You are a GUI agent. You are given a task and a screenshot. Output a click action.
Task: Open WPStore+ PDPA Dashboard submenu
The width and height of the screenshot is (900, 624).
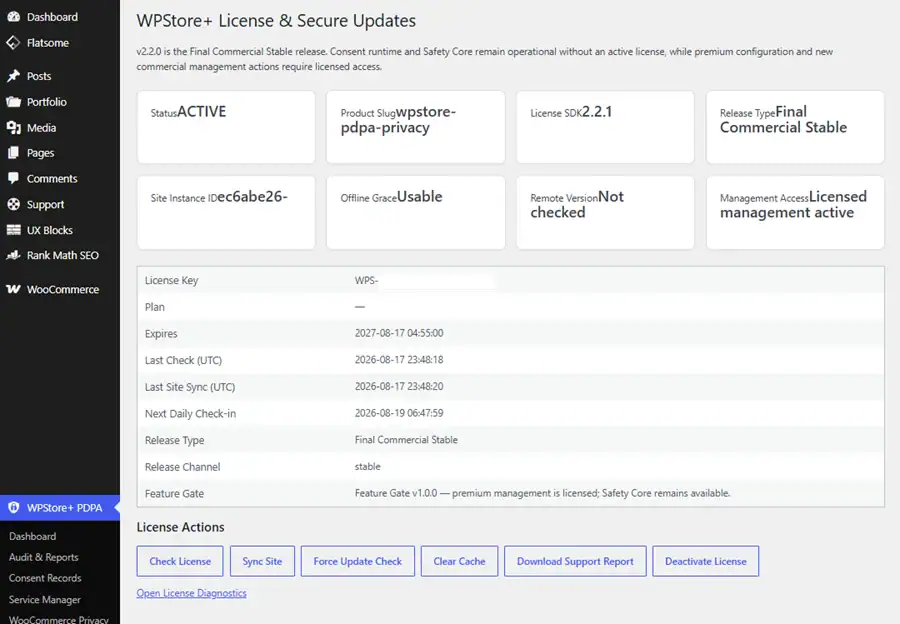click(33, 536)
